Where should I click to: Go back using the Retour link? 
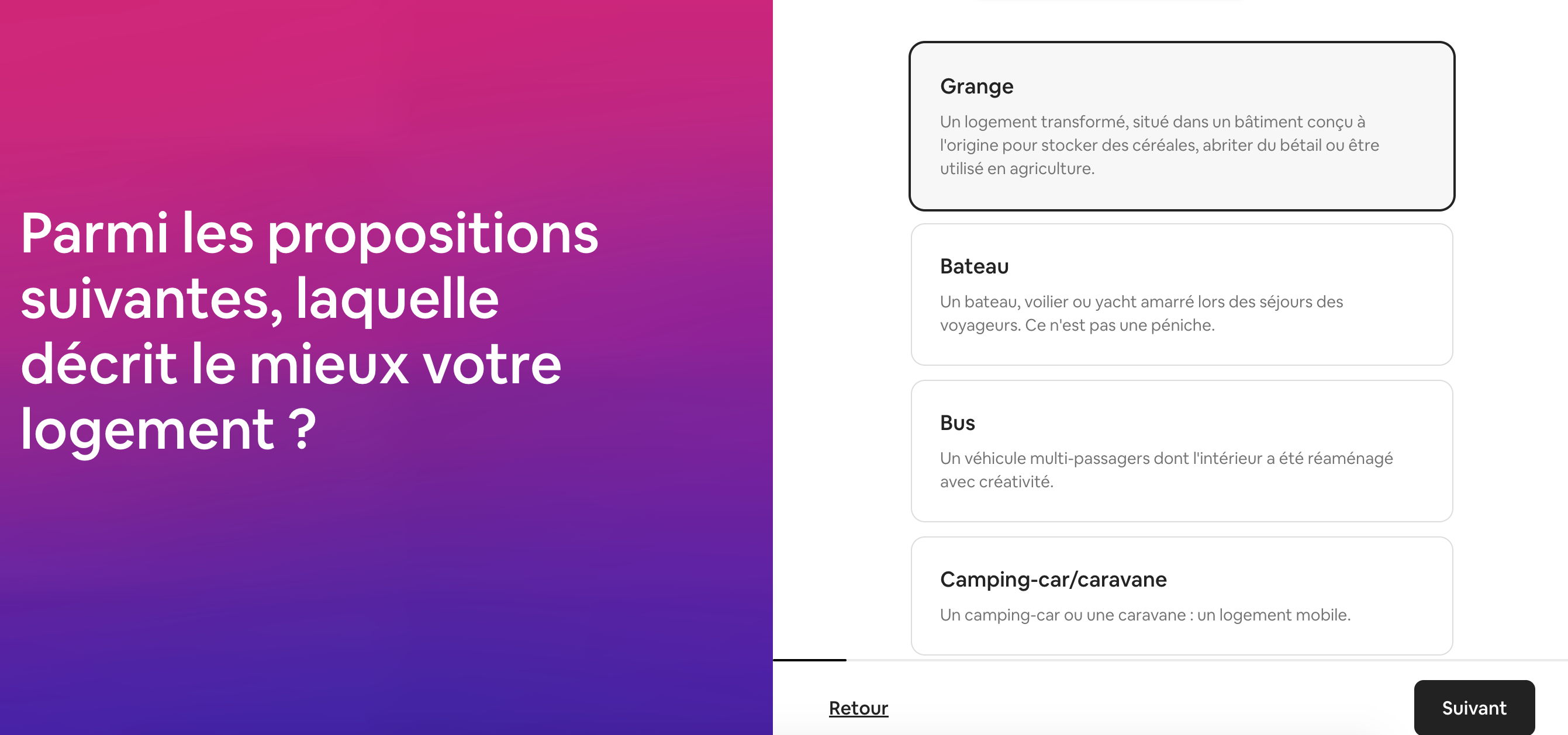tap(858, 708)
